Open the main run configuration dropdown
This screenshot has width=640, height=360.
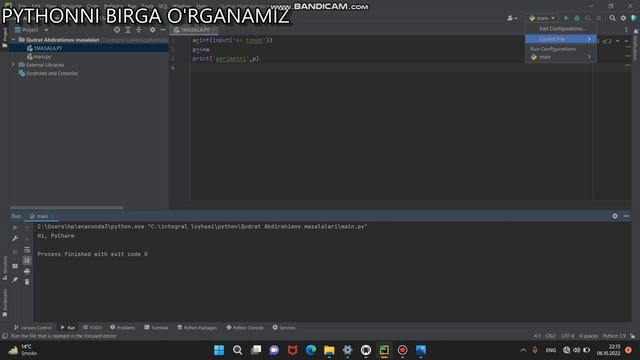(542, 18)
